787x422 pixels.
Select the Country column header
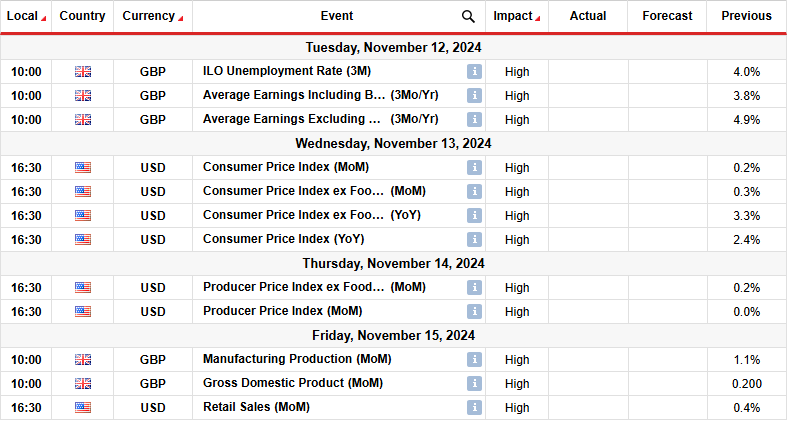coord(82,16)
